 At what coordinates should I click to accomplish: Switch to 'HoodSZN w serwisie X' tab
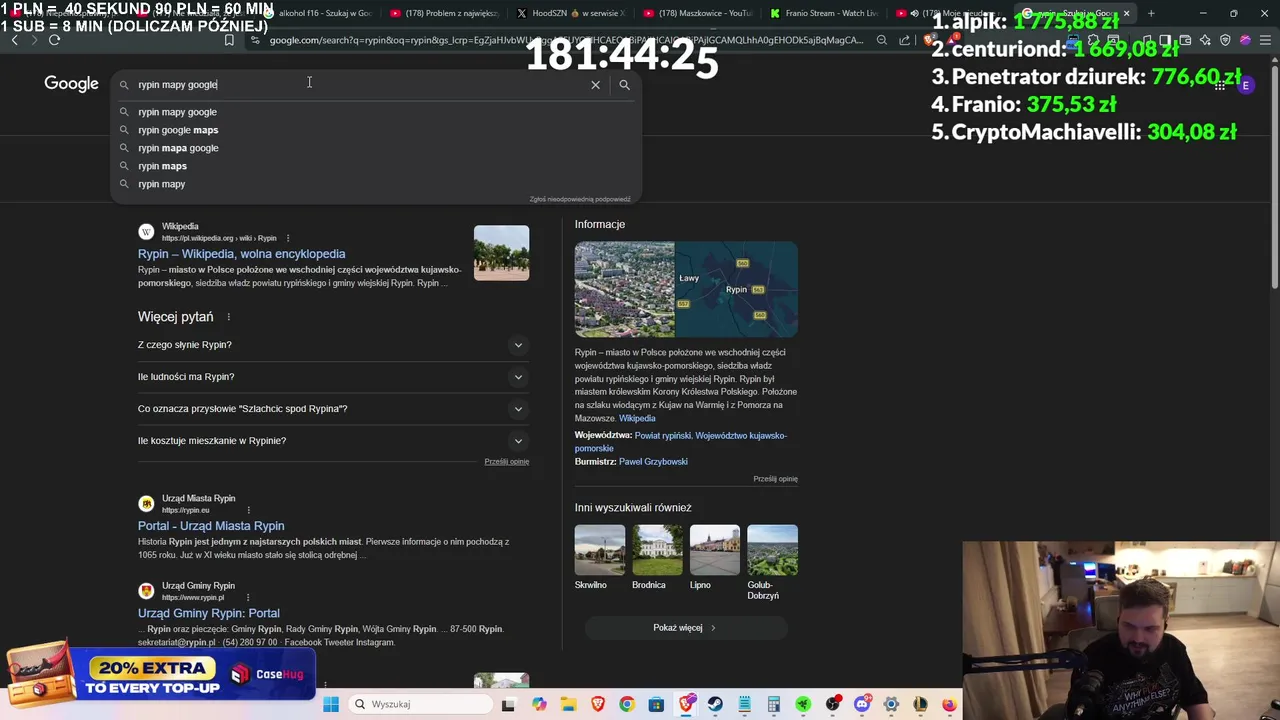tap(570, 13)
